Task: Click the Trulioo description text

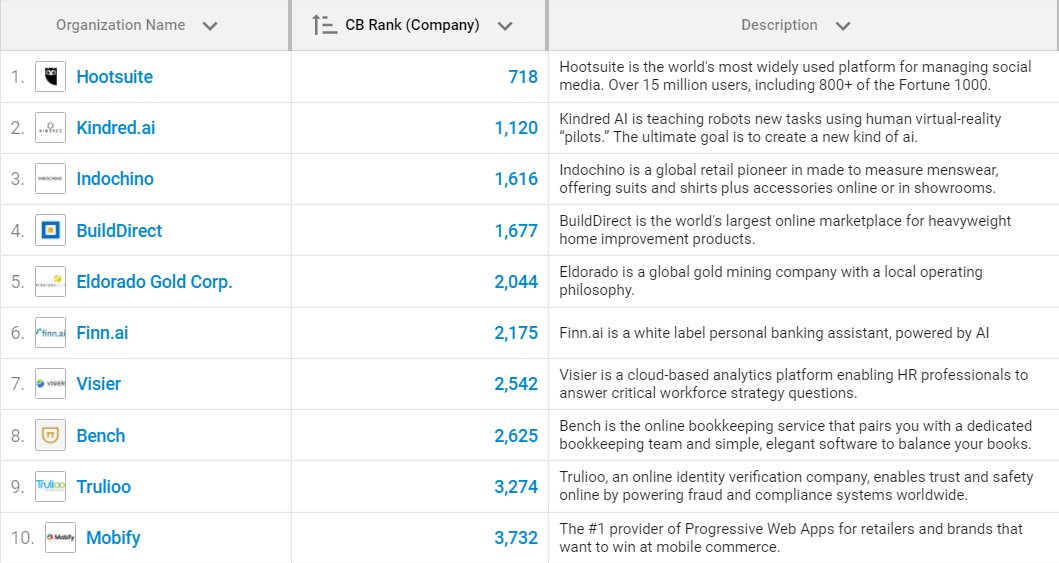Action: point(796,485)
